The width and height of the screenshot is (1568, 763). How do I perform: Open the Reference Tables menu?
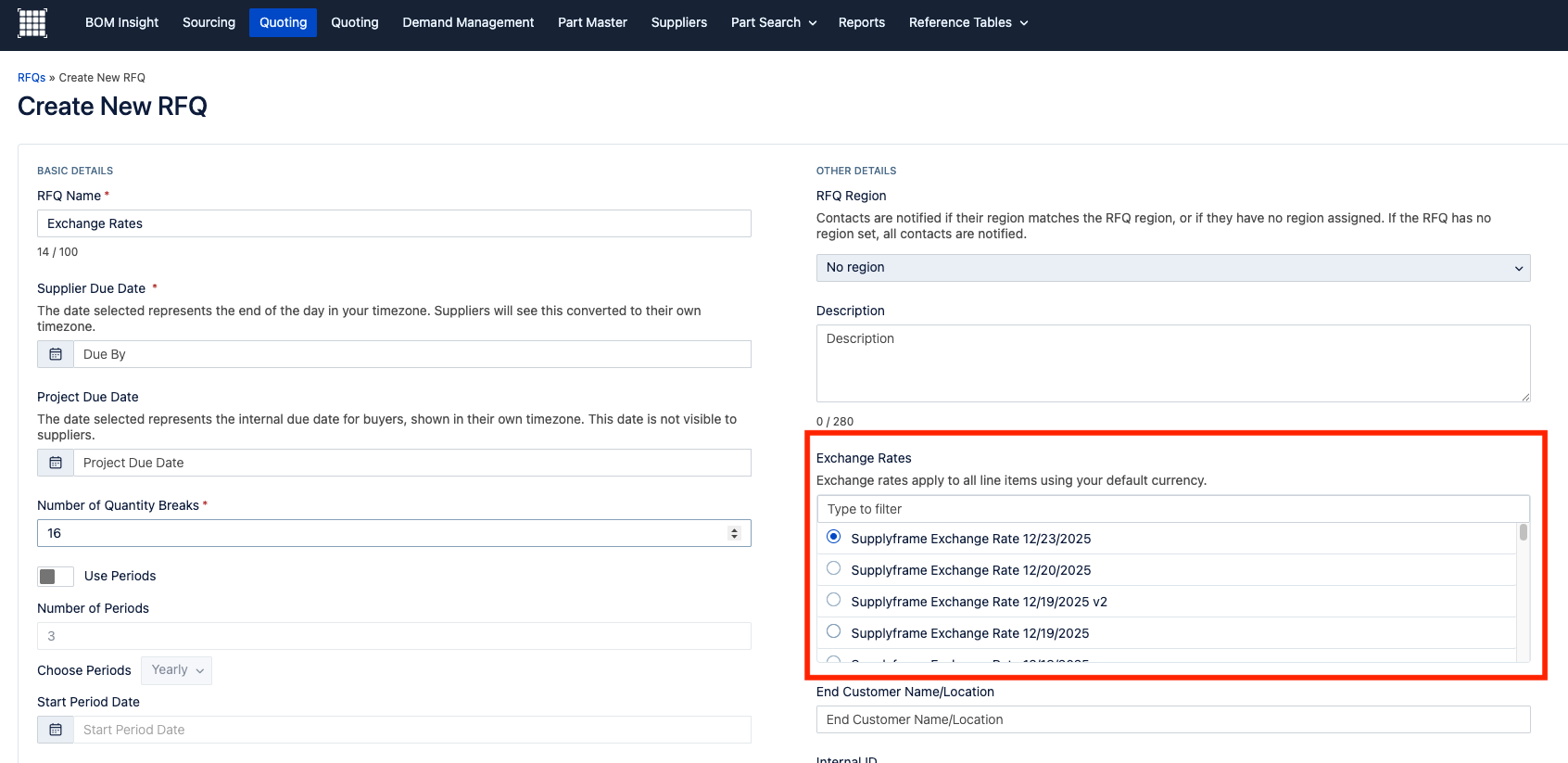967,22
